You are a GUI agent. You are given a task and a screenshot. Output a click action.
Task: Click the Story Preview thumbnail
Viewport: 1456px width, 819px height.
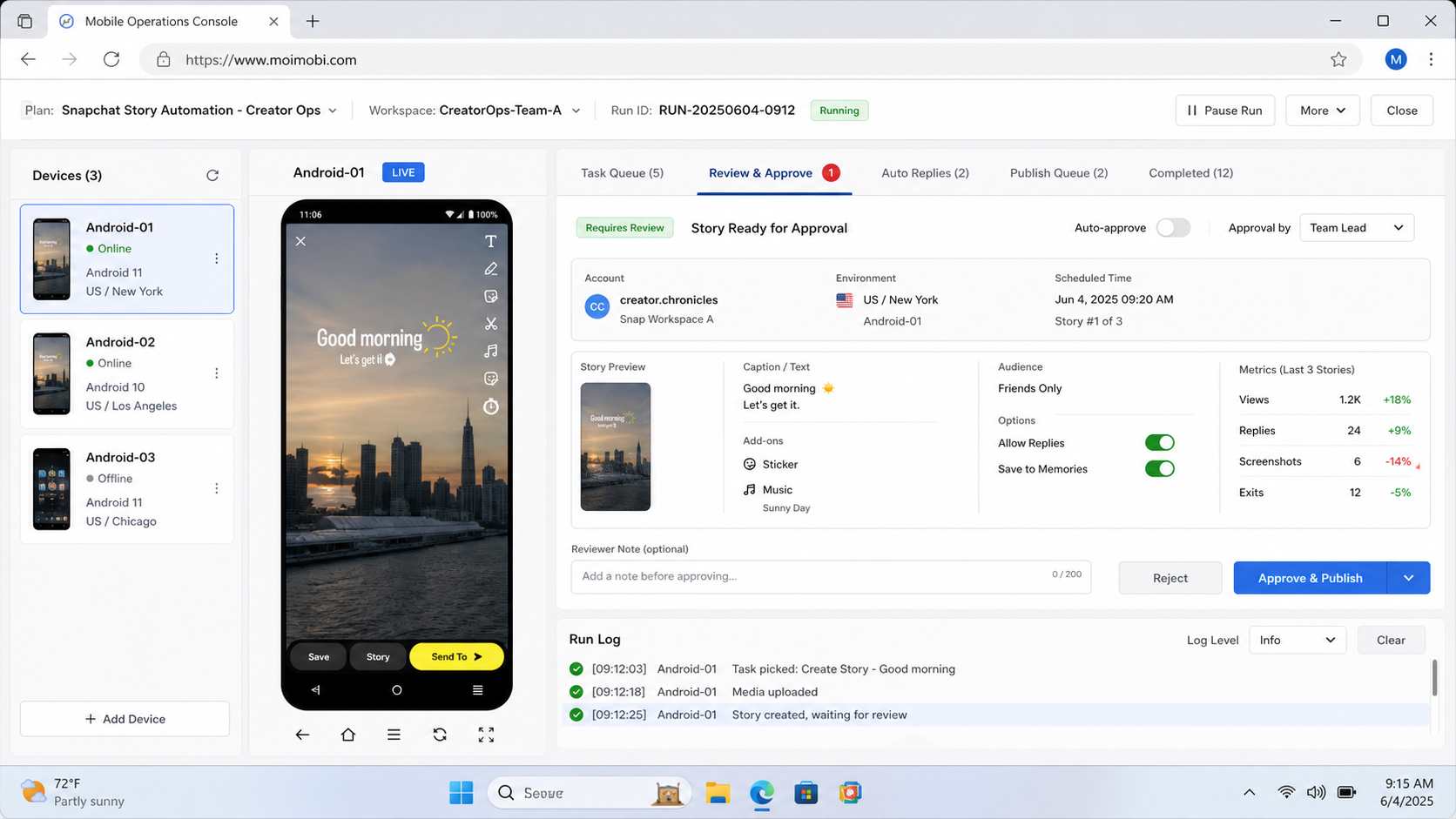(616, 446)
